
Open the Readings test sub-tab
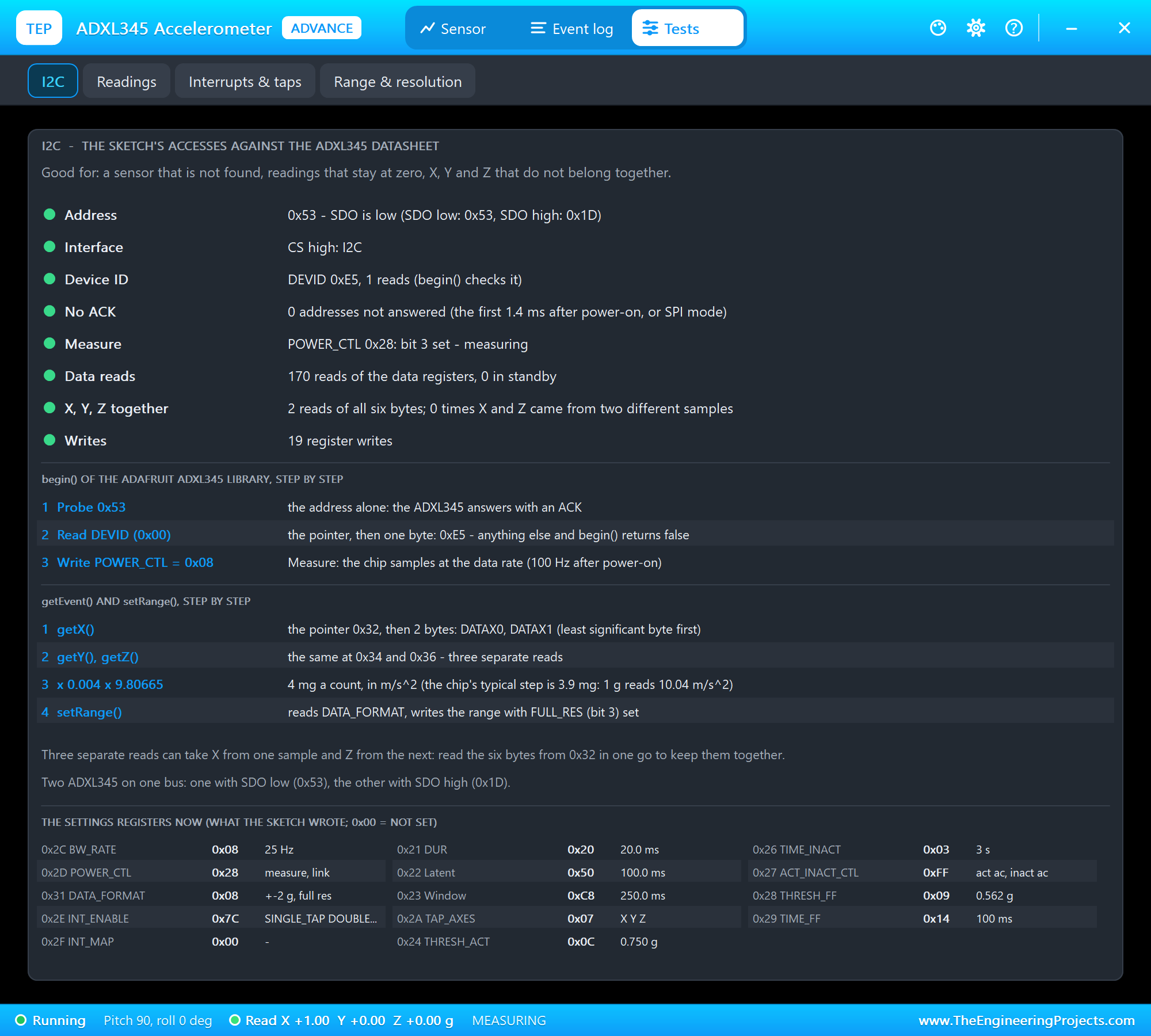[x=127, y=81]
